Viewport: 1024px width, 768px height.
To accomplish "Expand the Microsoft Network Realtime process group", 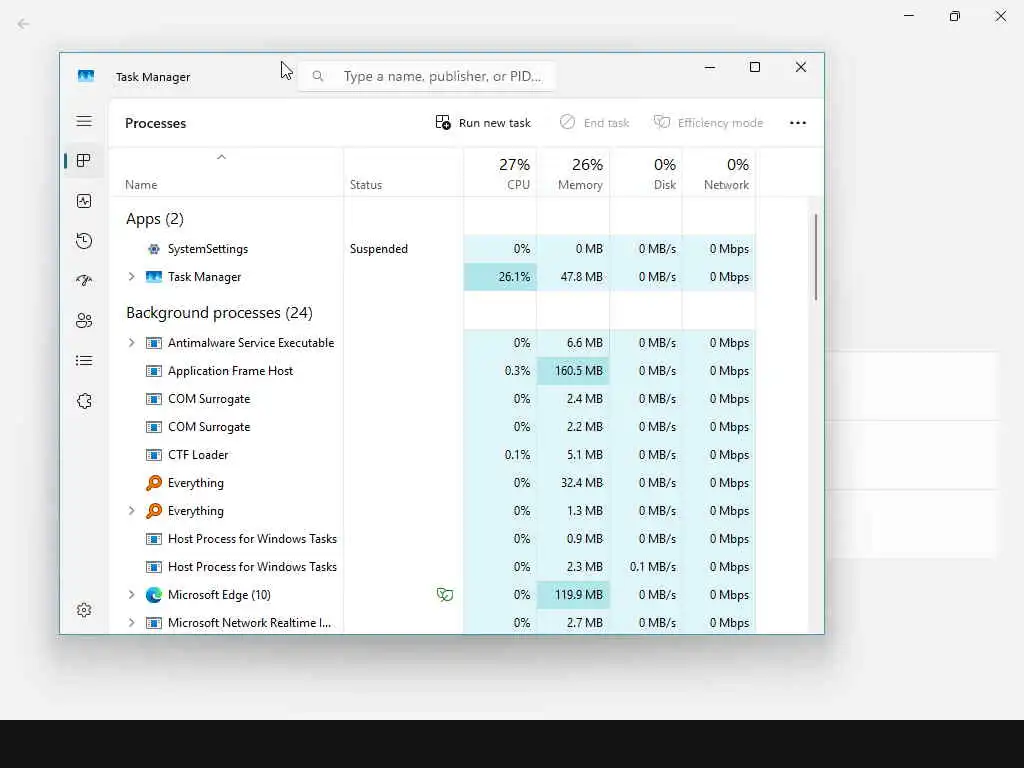I will click(131, 623).
